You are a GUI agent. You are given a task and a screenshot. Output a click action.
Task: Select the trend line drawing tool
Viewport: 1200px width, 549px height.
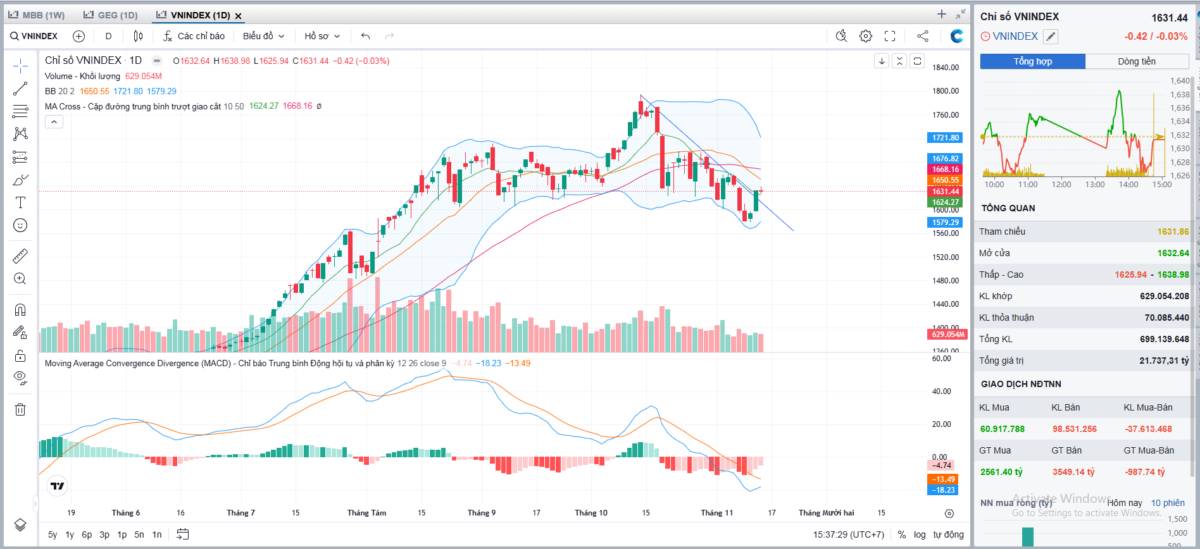pos(20,88)
